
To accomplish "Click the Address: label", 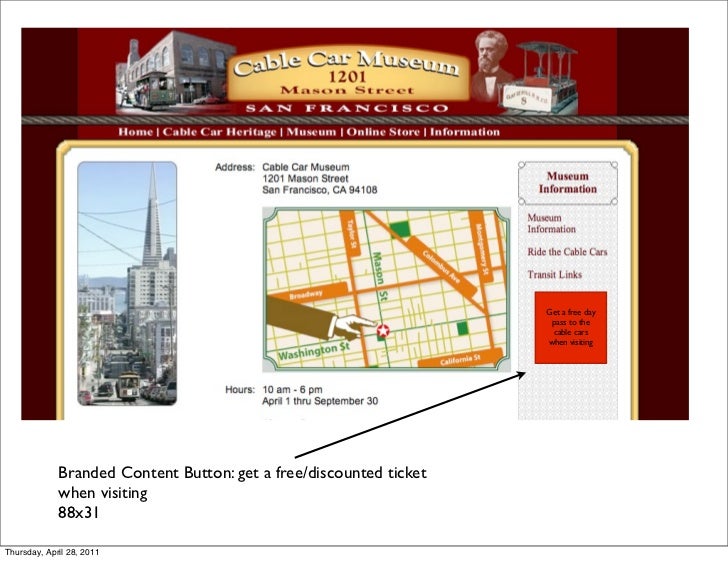I will click(x=235, y=167).
